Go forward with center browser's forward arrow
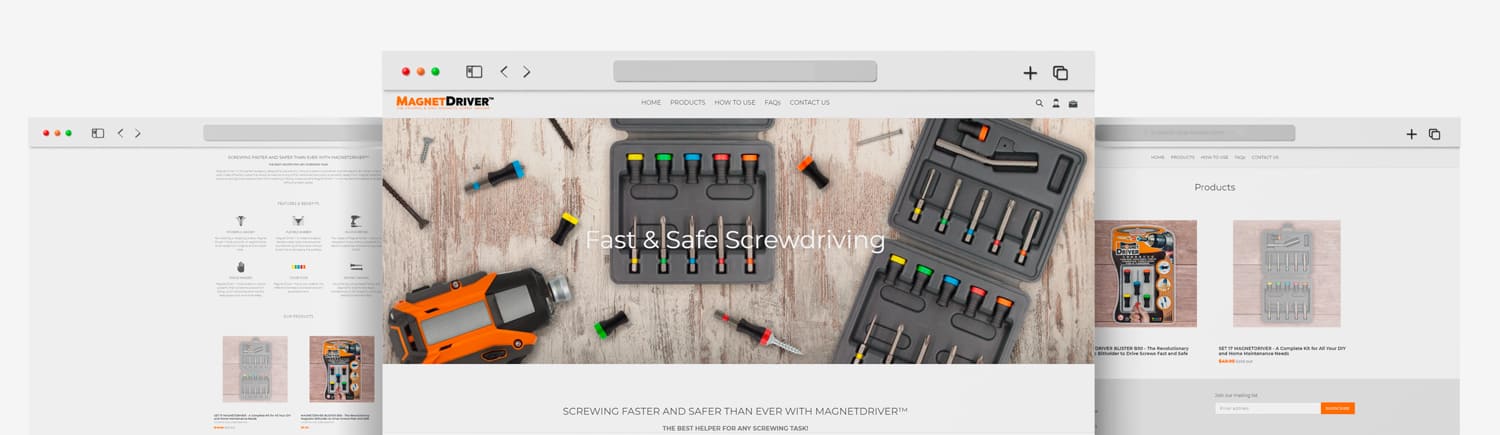Screen dimensions: 1500x435 [527, 72]
